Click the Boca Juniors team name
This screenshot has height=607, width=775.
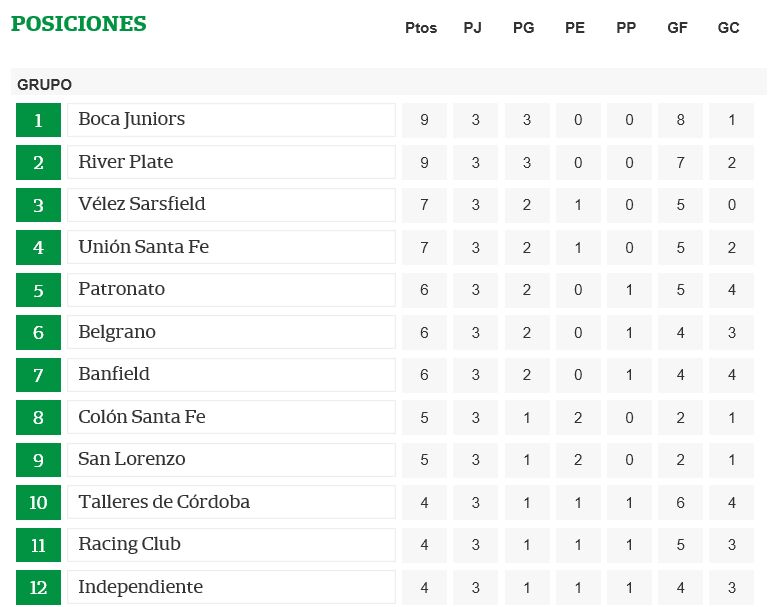[131, 119]
